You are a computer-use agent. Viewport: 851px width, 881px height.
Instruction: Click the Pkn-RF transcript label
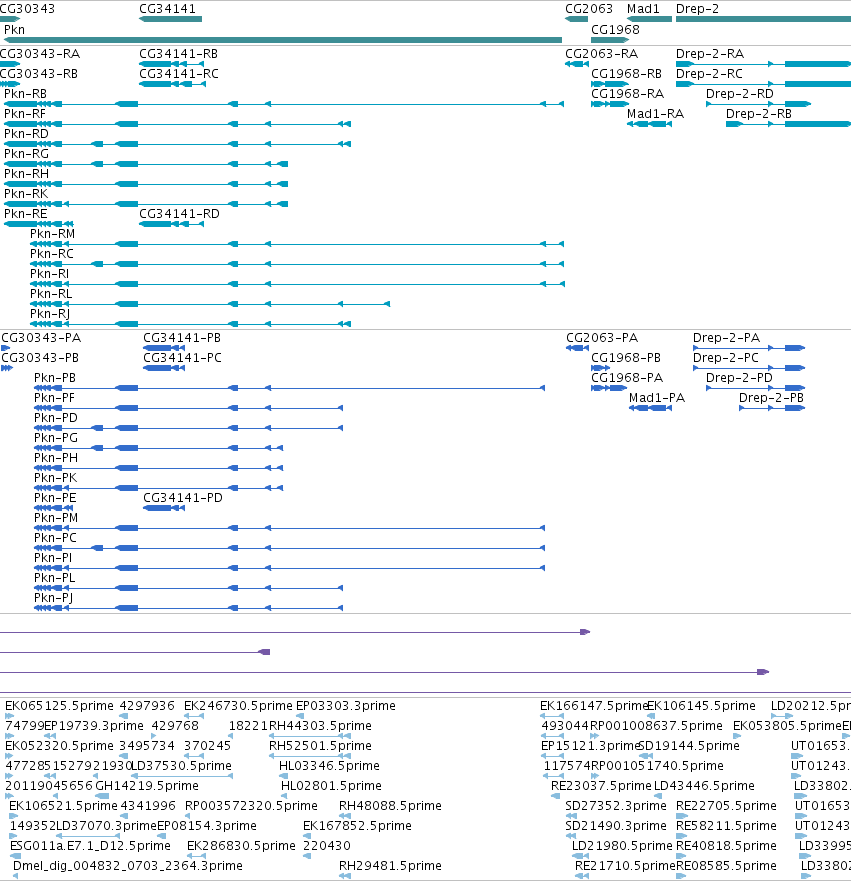[25, 113]
